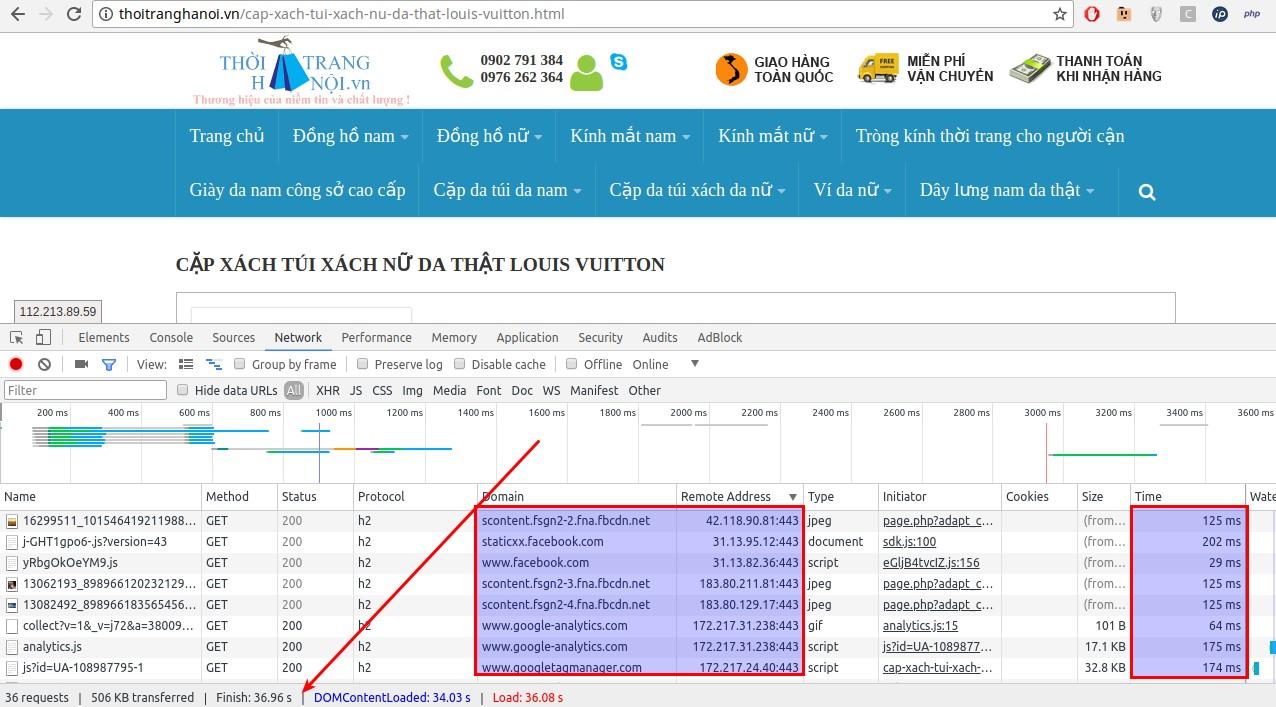The width and height of the screenshot is (1276, 707).
Task: Open site search with magnifier icon
Action: (x=1147, y=191)
